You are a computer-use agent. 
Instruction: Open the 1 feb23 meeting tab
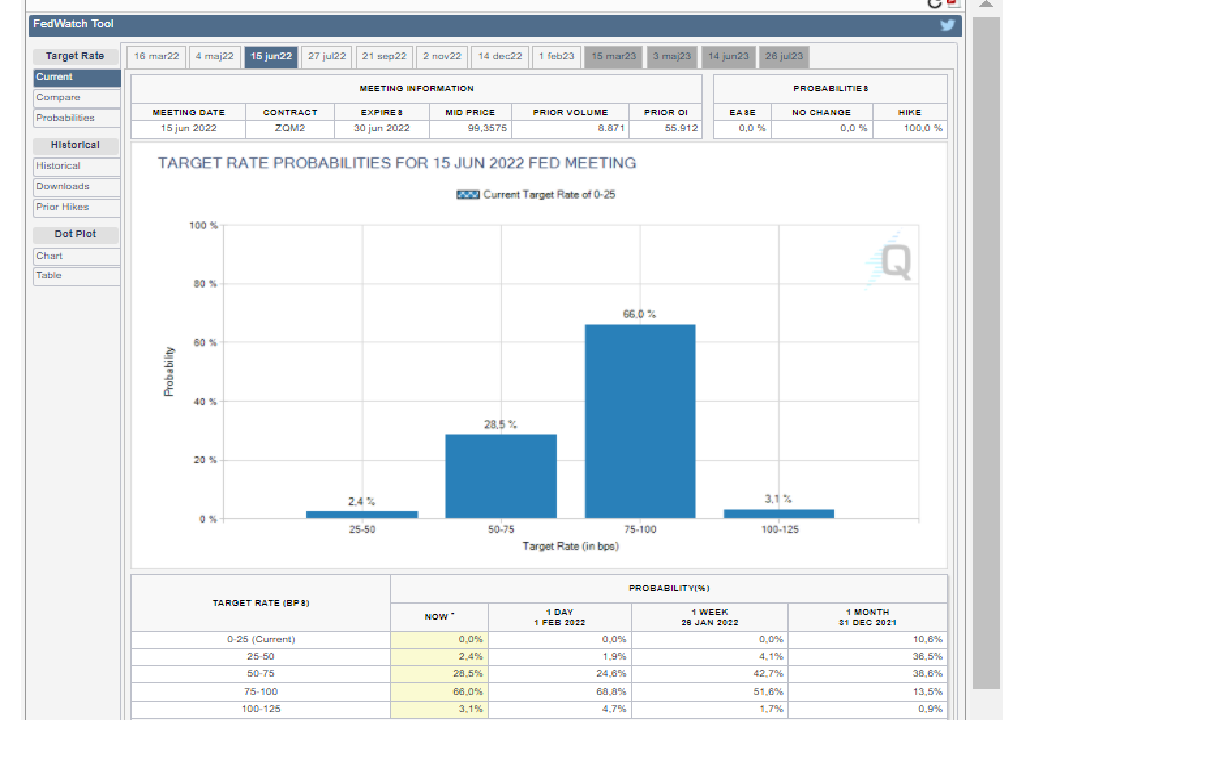[556, 57]
